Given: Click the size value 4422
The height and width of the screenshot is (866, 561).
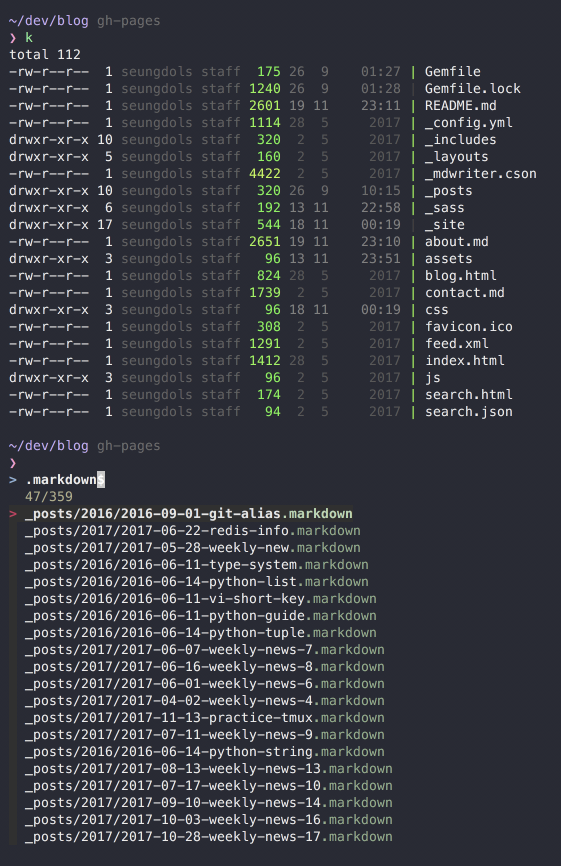Looking at the screenshot, I should click(x=265, y=173).
